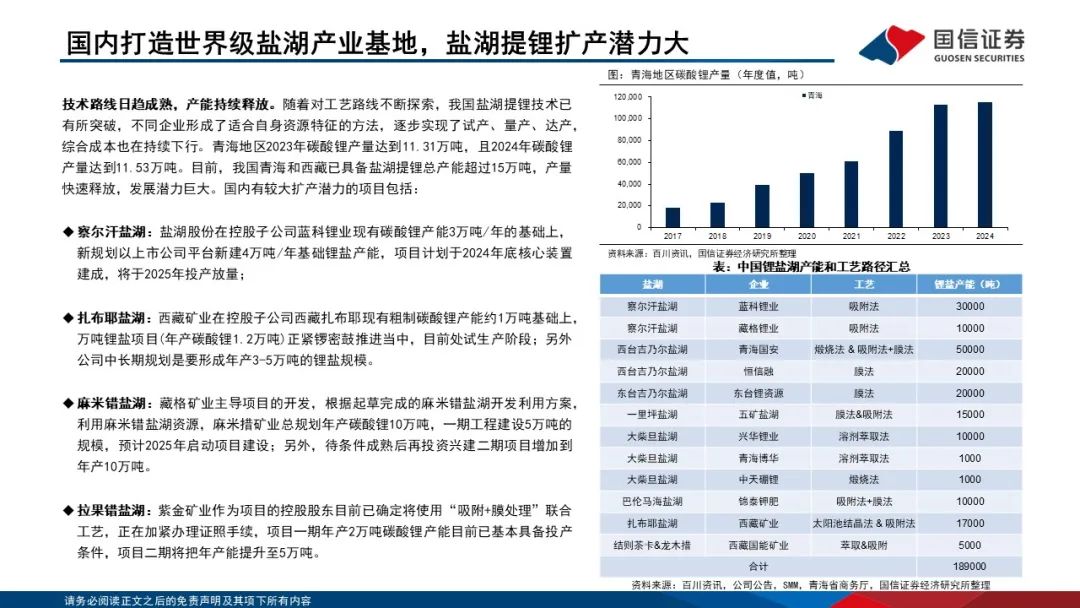Click the 东台吉乃尔盐湖 cell
Image resolution: width=1080 pixels, height=608 pixels.
click(x=652, y=393)
